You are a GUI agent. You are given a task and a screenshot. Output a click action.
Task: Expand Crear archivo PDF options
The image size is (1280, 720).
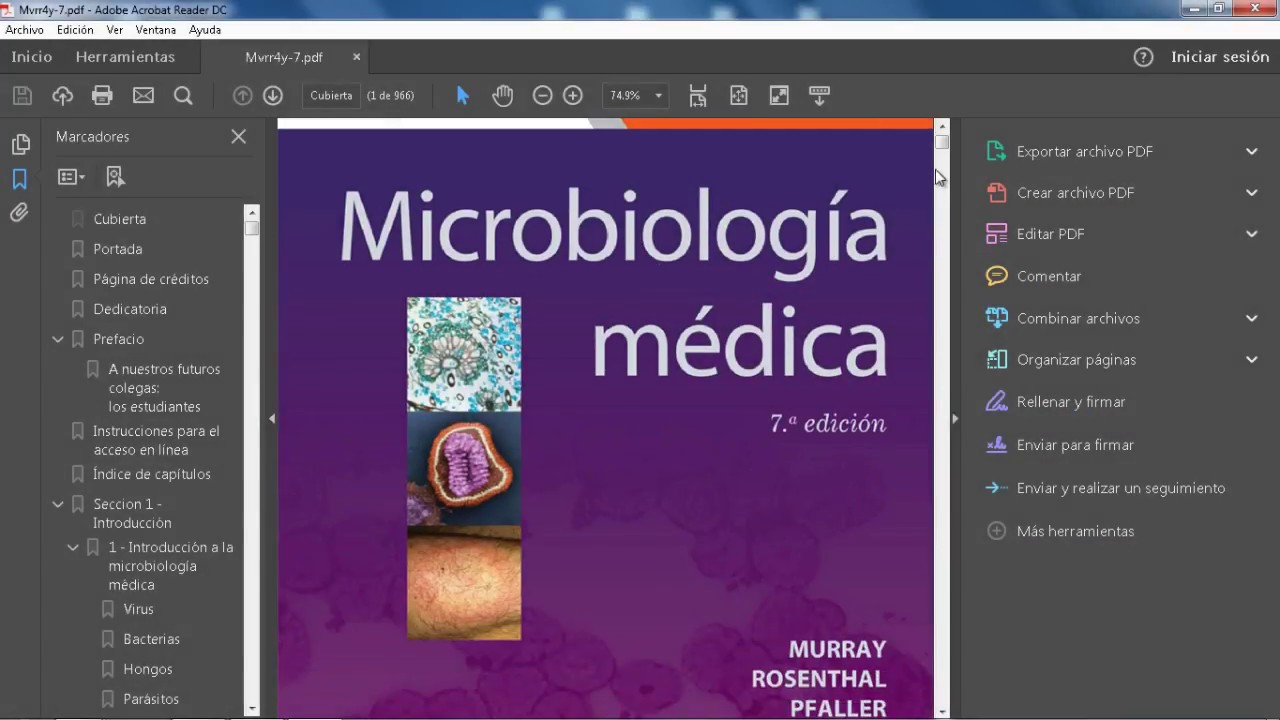click(x=1251, y=192)
